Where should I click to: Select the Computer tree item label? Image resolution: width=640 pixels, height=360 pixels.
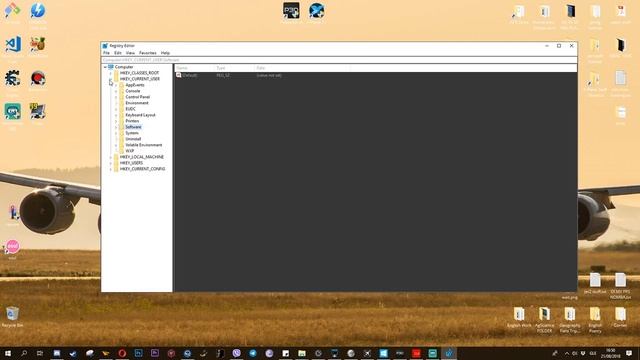tap(124, 67)
